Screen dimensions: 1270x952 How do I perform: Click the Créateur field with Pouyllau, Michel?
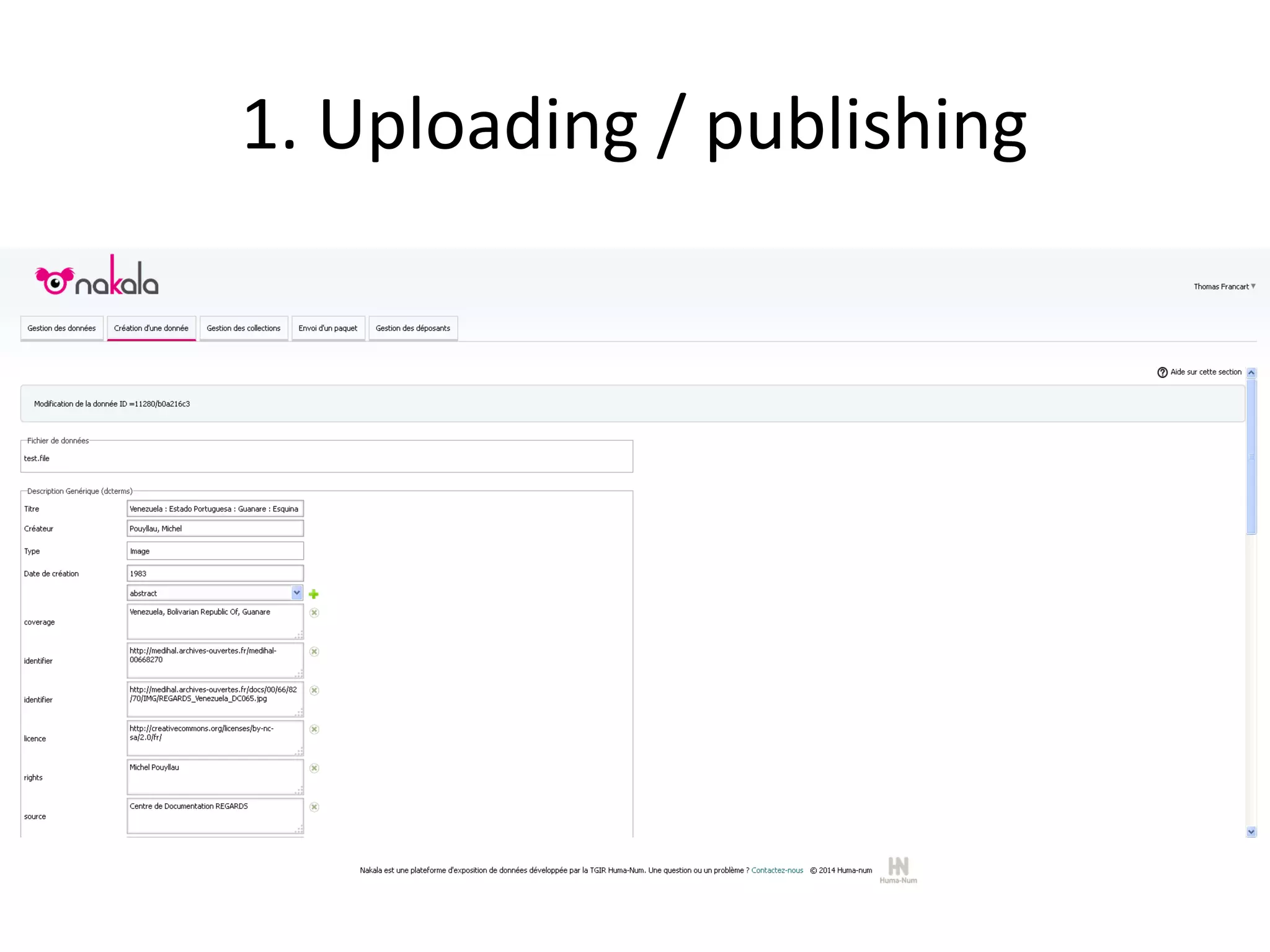pos(215,529)
